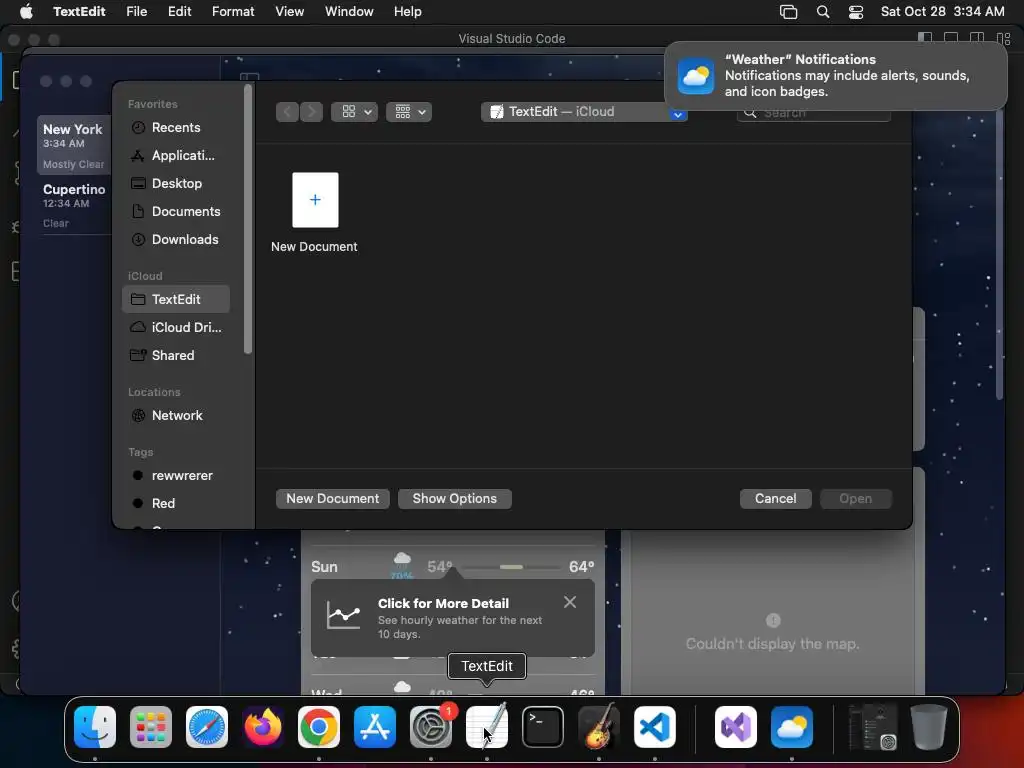The height and width of the screenshot is (768, 1024).
Task: Open Launchpad in the Dock
Action: (151, 727)
